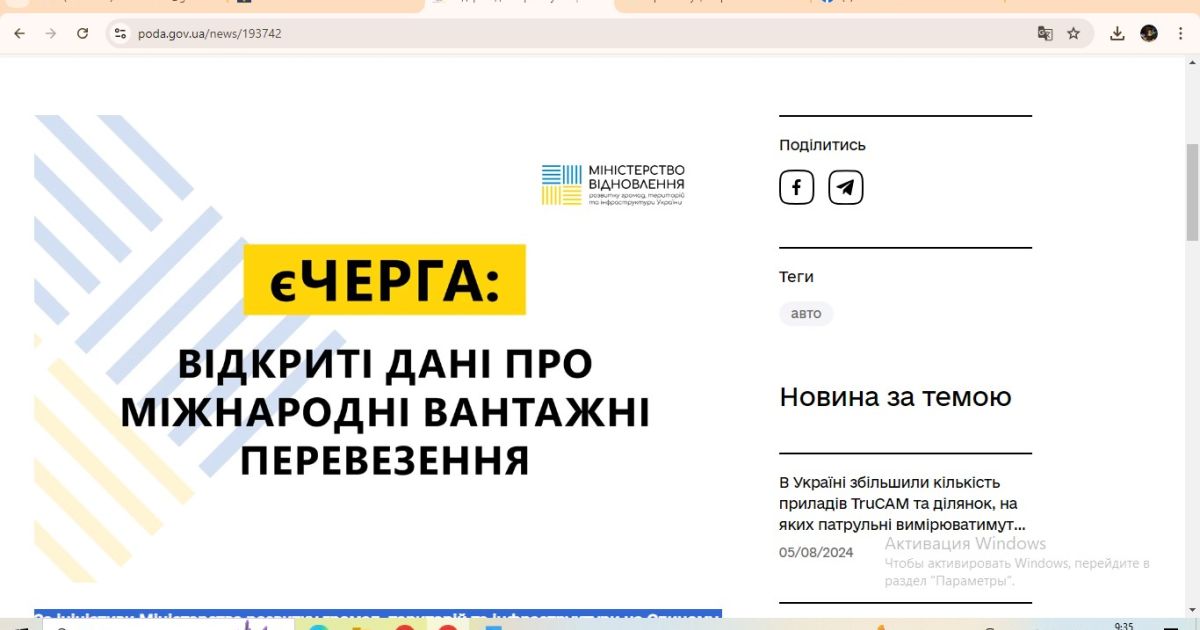The width and height of the screenshot is (1200, 630).
Task: Click the "авто" tag
Action: pyautogui.click(x=806, y=314)
